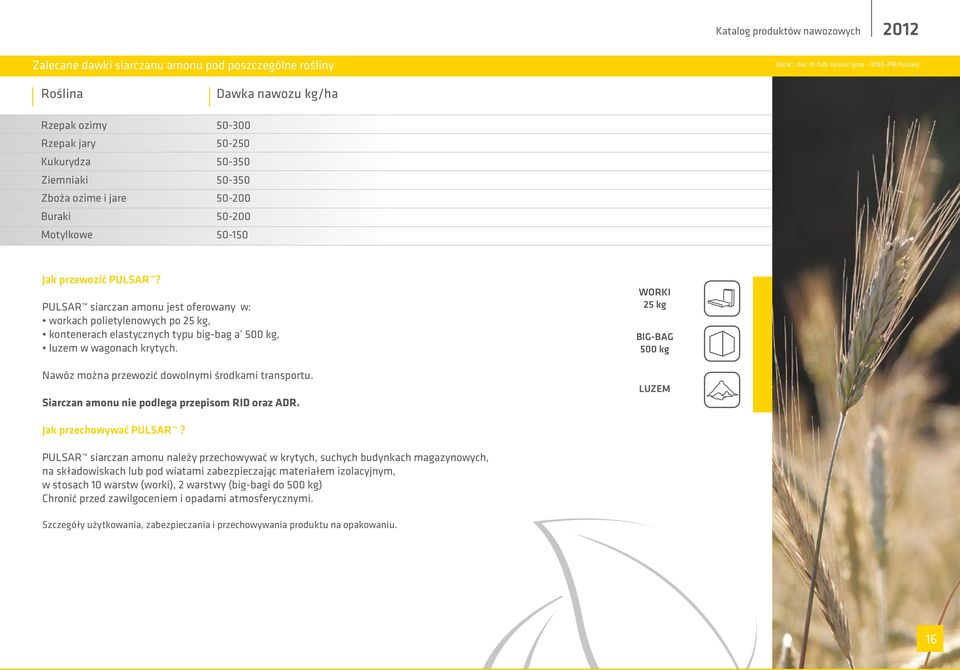Select the 'Kukurydza' row label
960x670 pixels.
tap(66, 162)
